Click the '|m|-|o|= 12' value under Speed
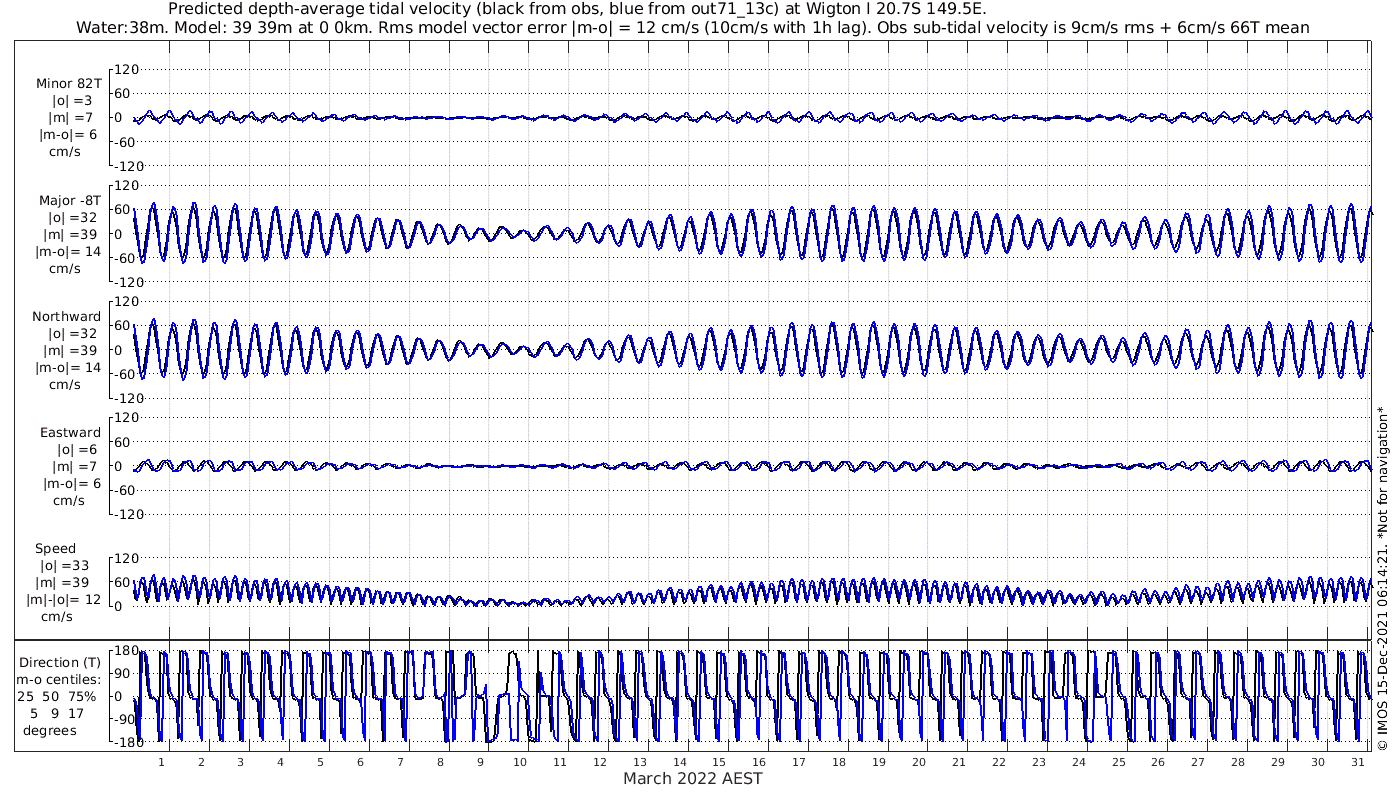1400x800 pixels. click(64, 599)
